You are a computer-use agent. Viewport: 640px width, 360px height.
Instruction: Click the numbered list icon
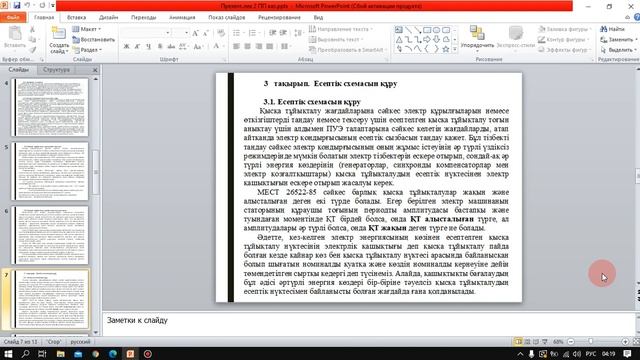click(253, 33)
